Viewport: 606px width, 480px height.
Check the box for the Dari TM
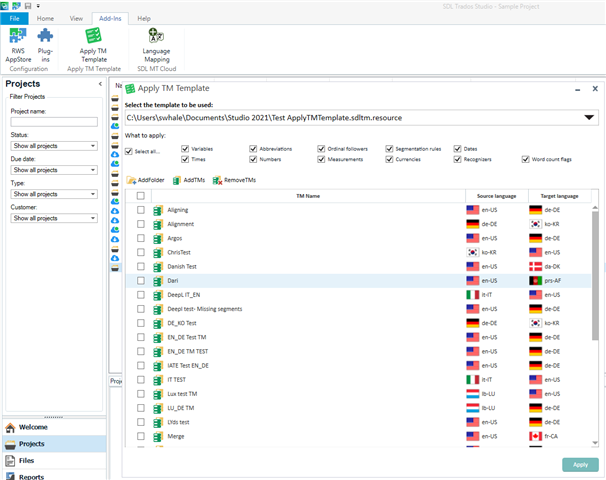[141, 281]
